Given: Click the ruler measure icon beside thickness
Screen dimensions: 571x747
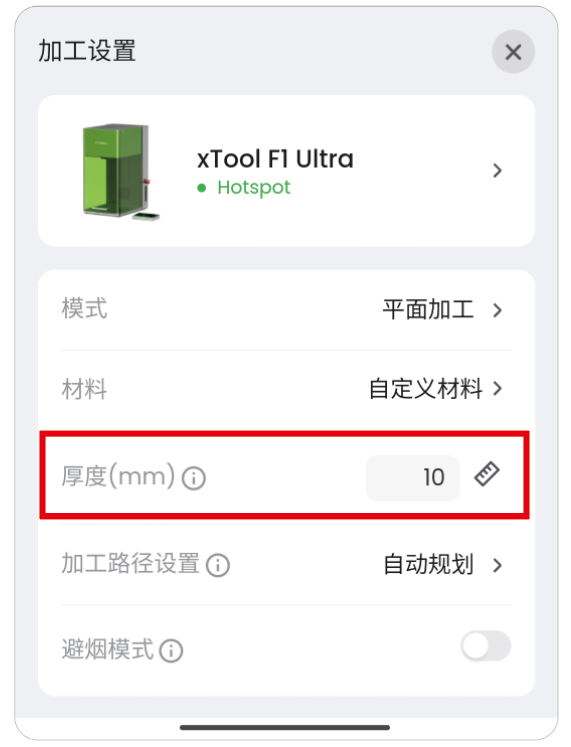Looking at the screenshot, I should tap(487, 474).
